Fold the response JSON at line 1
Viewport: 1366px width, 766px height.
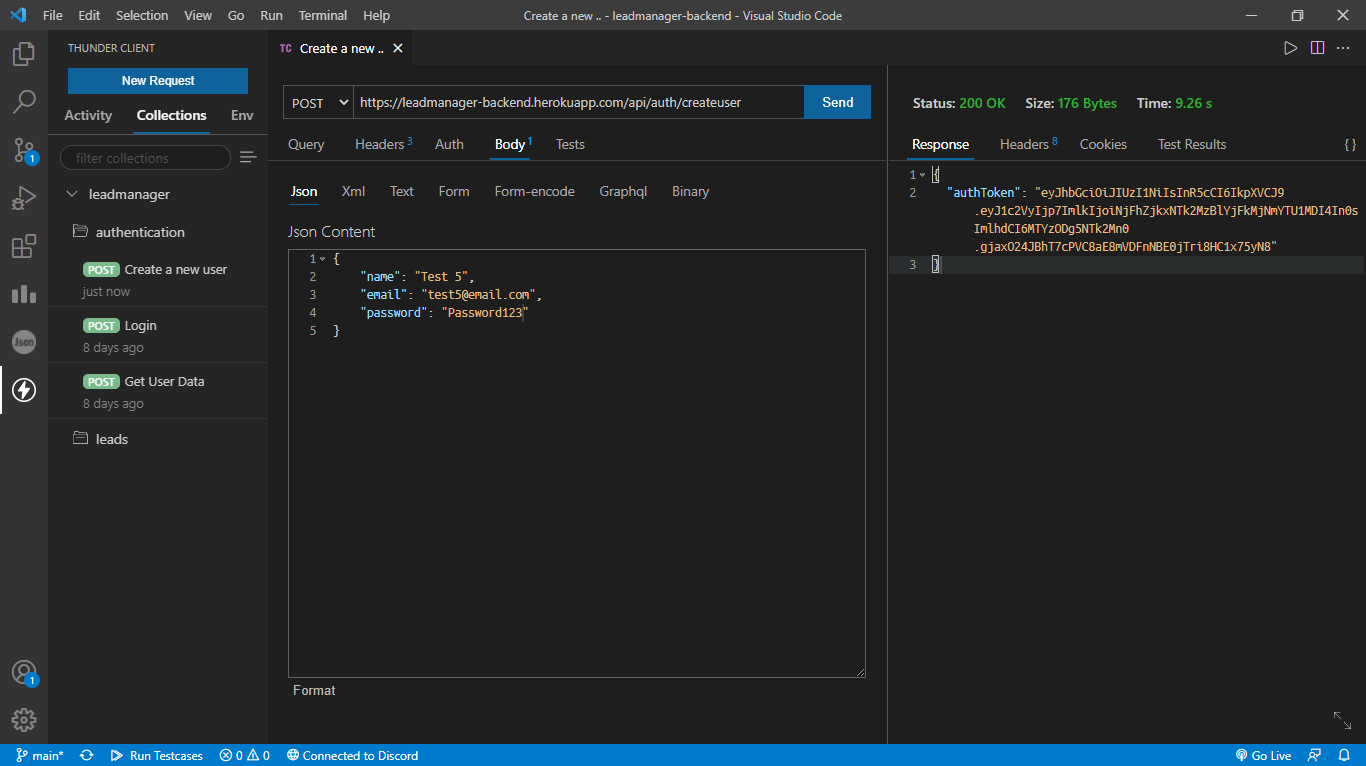pos(922,175)
